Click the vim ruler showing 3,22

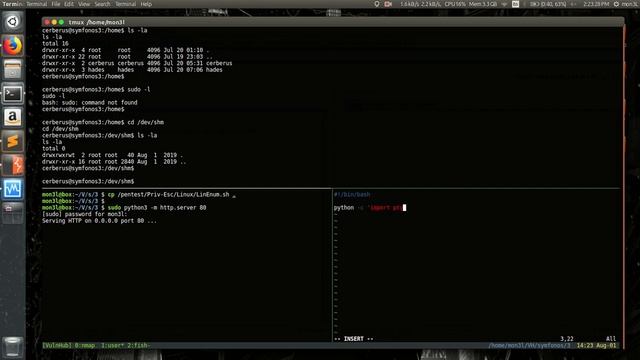[x=567, y=338]
